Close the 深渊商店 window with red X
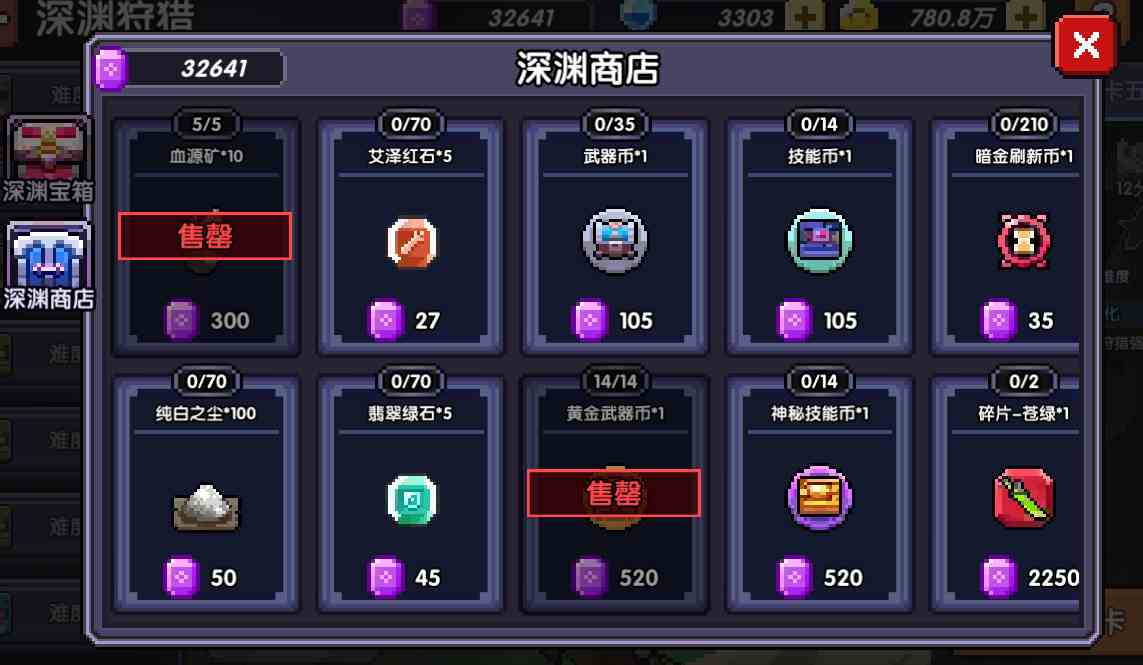The image size is (1143, 665). 1085,47
